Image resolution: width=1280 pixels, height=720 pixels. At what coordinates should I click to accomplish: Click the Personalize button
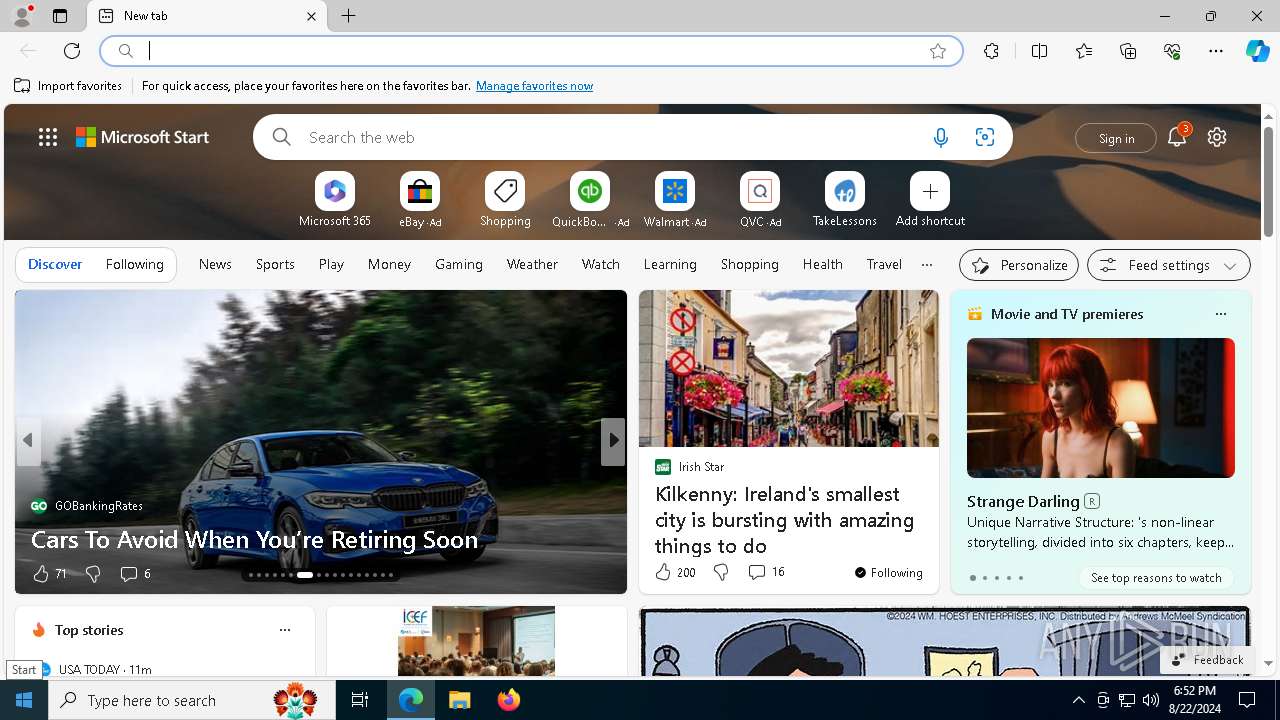coord(1019,265)
